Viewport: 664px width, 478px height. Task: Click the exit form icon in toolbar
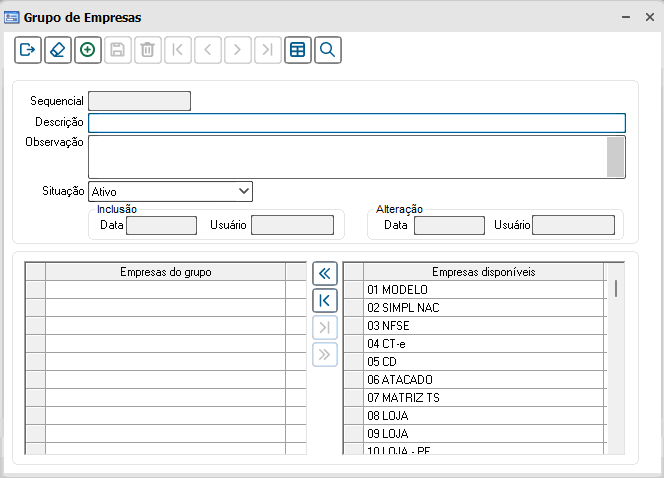pyautogui.click(x=28, y=49)
